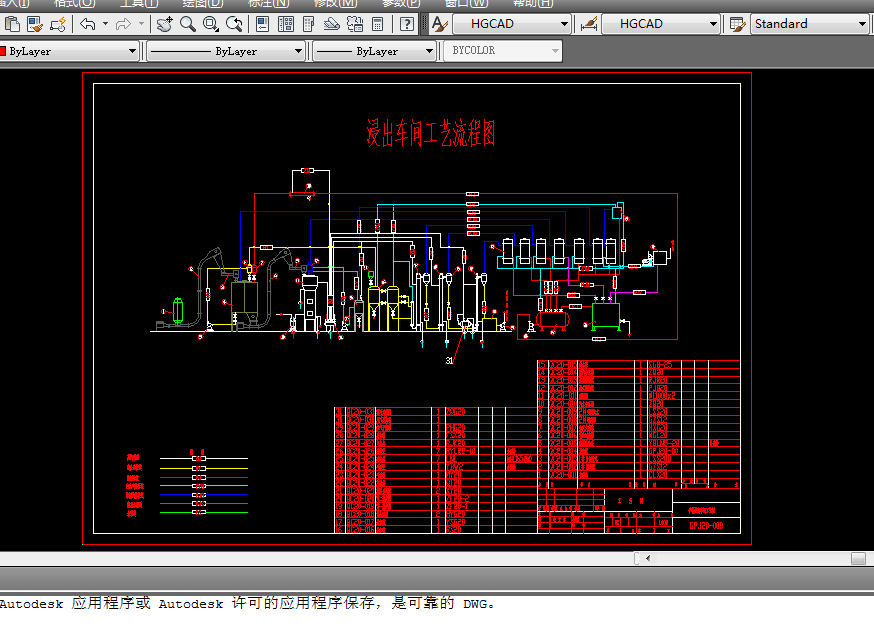874x633 pixels.
Task: Expand the Redo history dropdown arrow
Action: click(x=141, y=24)
